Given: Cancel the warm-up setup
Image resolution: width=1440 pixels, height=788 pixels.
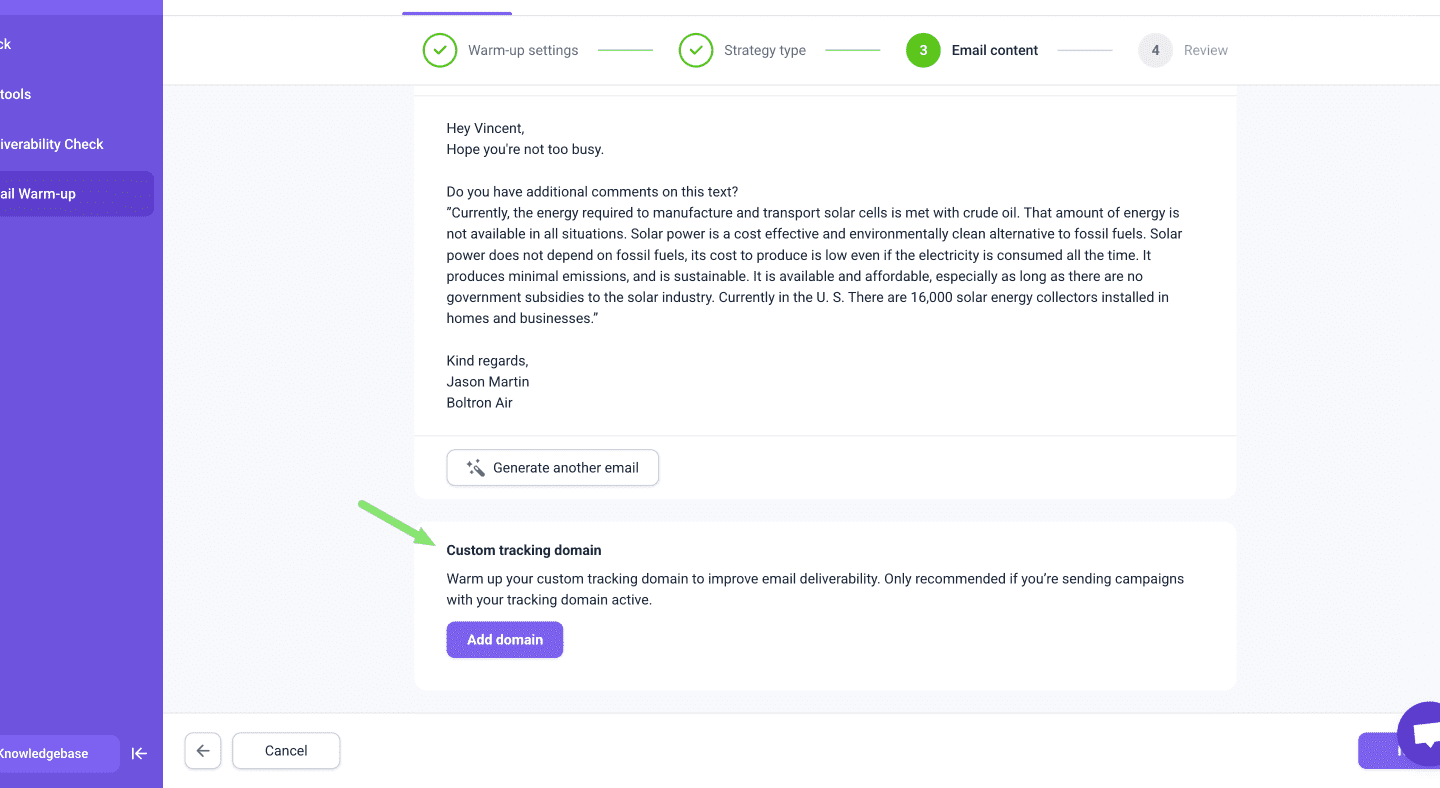Looking at the screenshot, I should pyautogui.click(x=286, y=751).
